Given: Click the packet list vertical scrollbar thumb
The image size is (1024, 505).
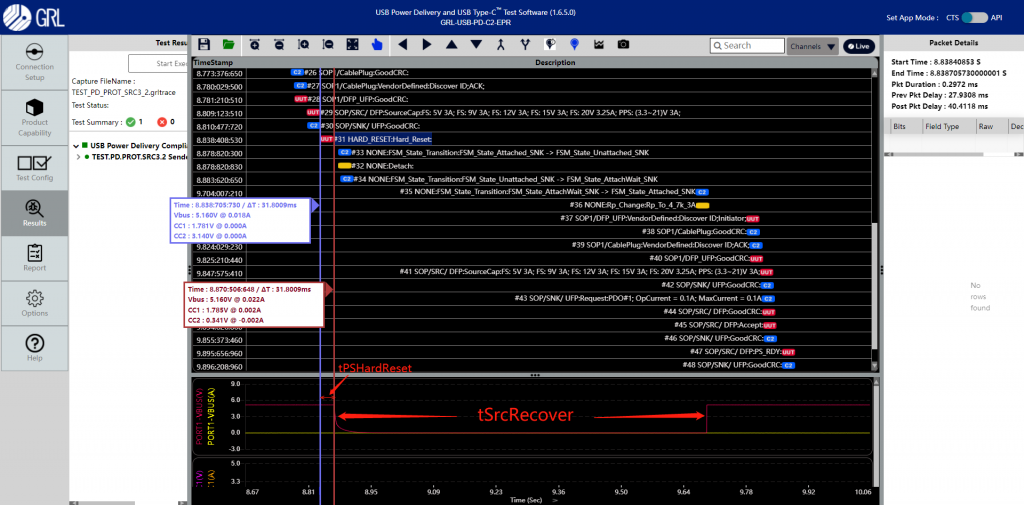Looking at the screenshot, I should 874,286.
